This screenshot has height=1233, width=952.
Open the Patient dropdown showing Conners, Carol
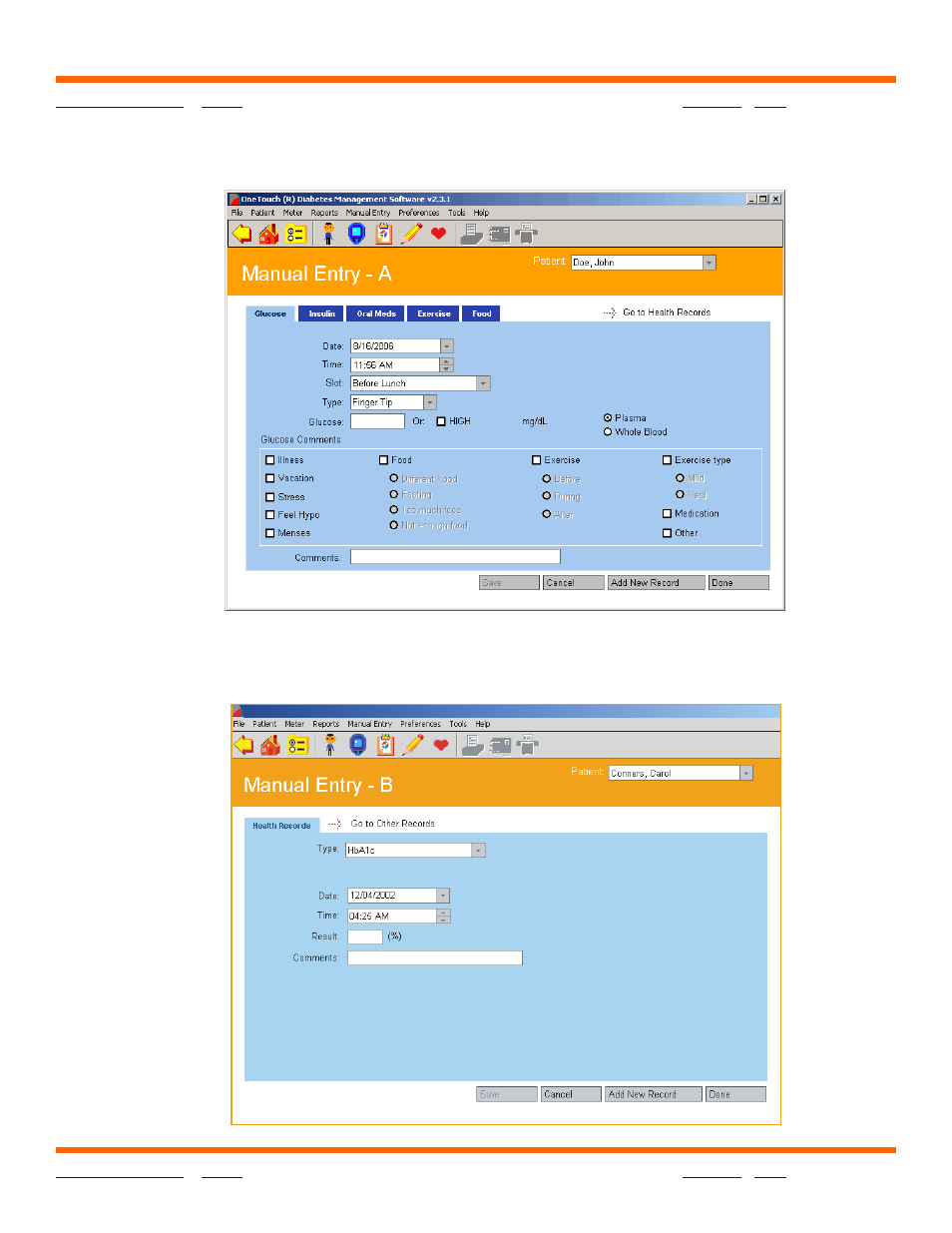746,774
